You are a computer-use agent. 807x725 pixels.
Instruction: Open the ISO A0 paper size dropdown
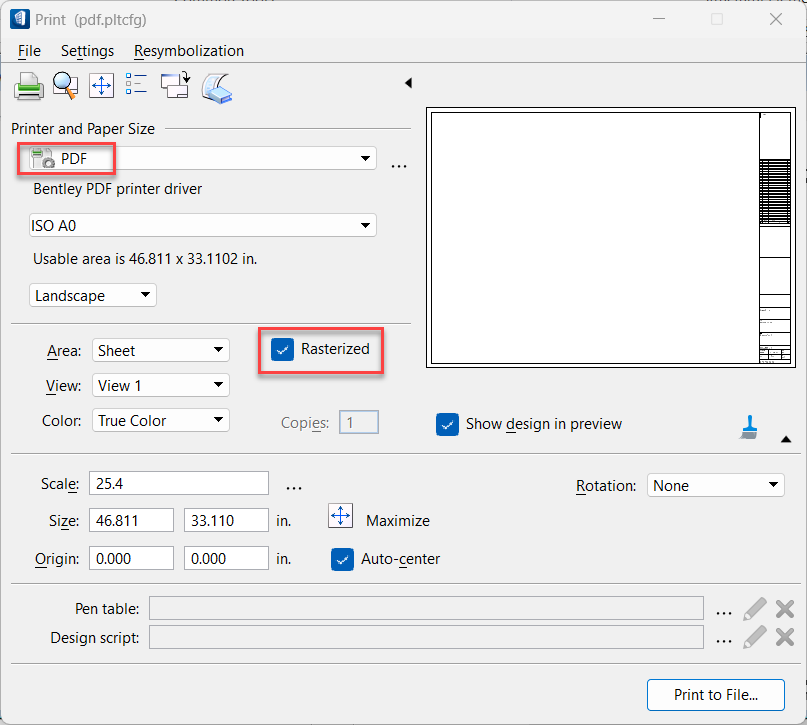click(203, 226)
